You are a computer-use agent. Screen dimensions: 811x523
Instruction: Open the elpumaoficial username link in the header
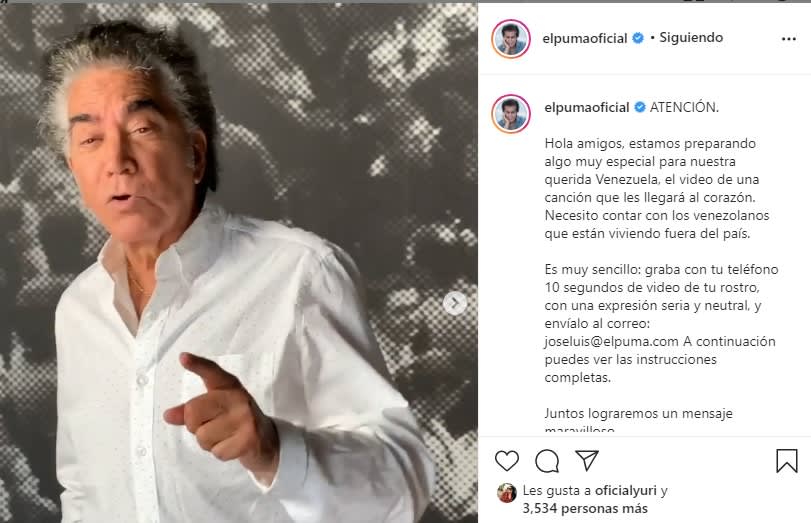click(584, 38)
